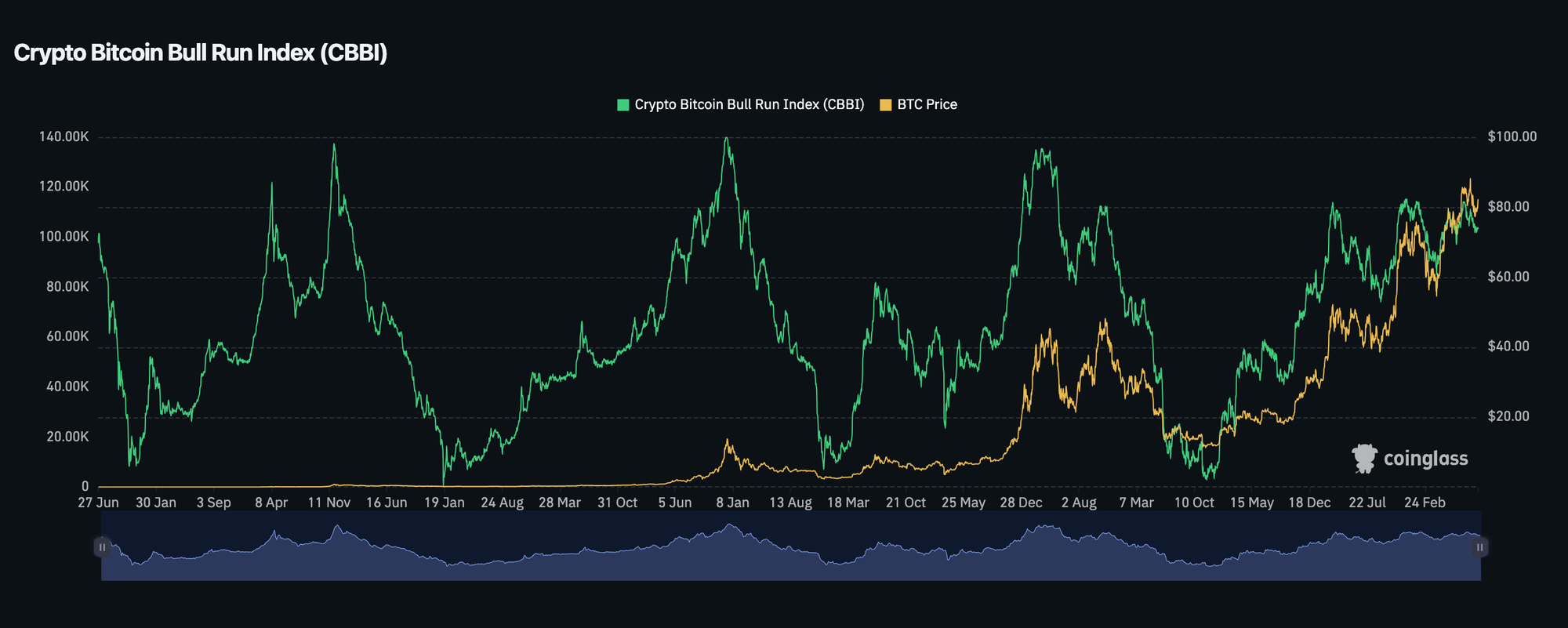
Task: Click the chart title Crypto Bitcoin Bull Run Index
Action: 201,53
